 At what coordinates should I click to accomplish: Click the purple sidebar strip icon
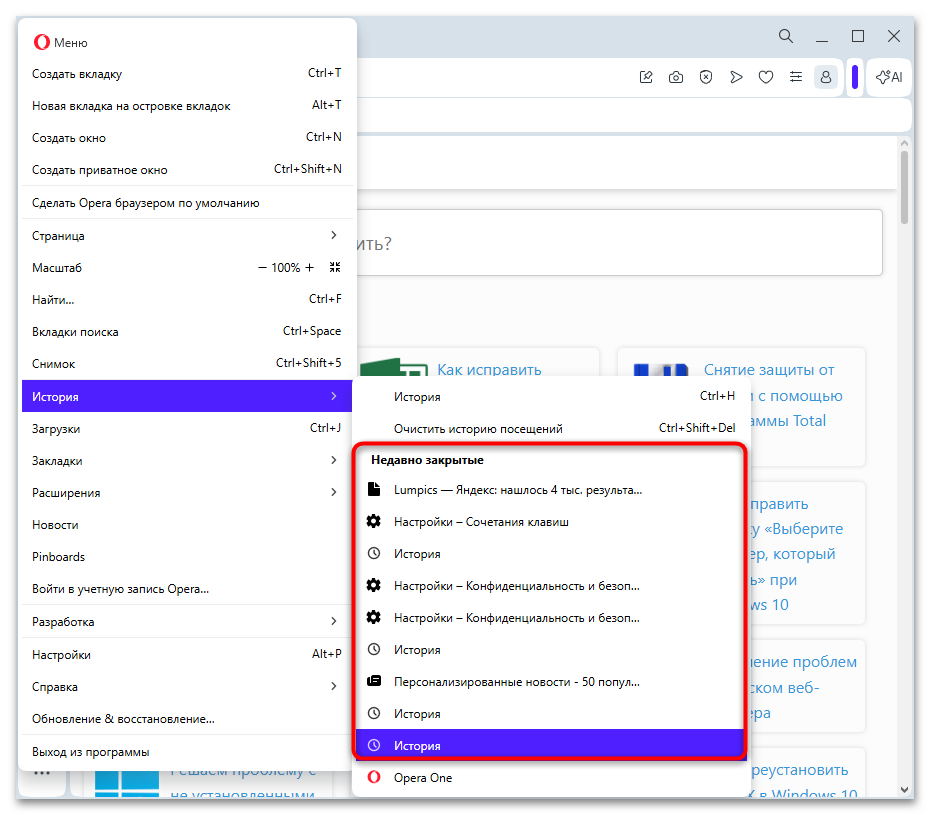coord(855,77)
